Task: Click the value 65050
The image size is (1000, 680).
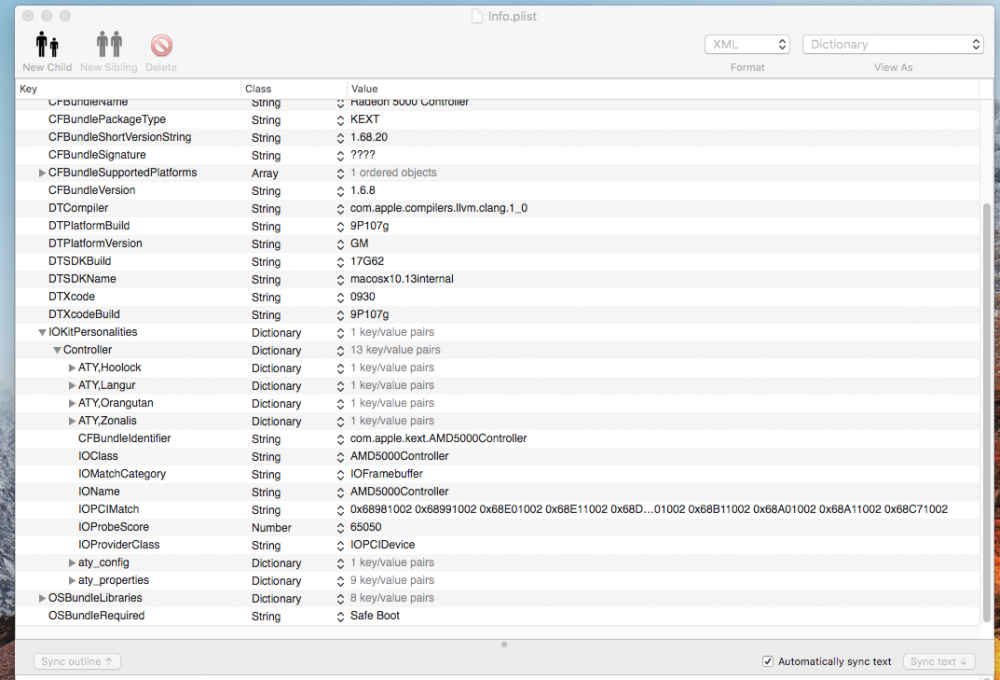Action: [365, 527]
